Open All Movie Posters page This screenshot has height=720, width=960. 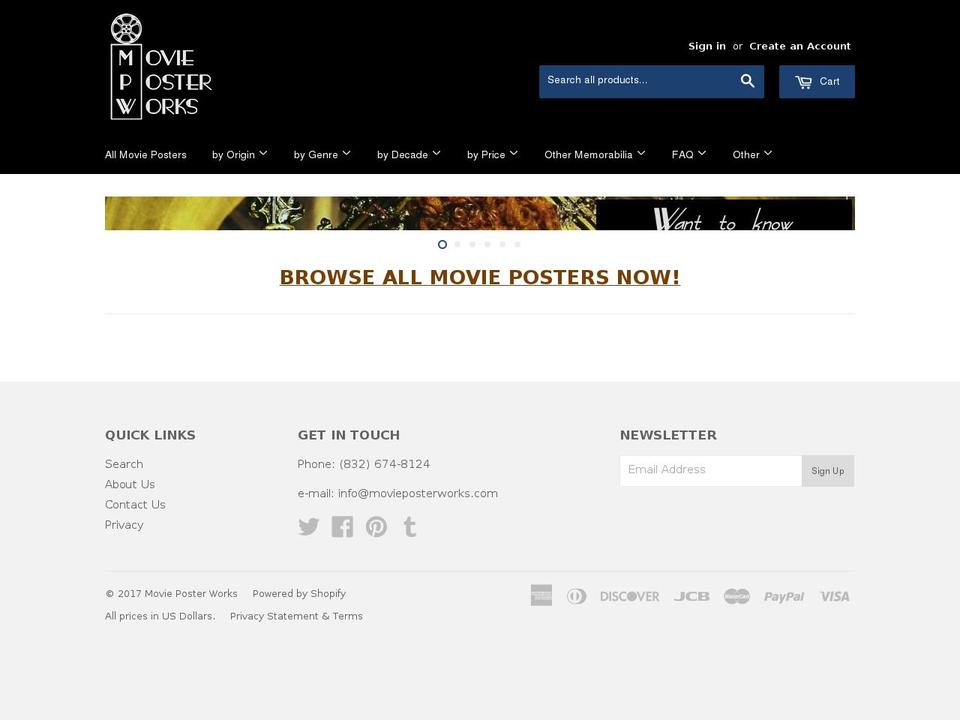pyautogui.click(x=146, y=155)
